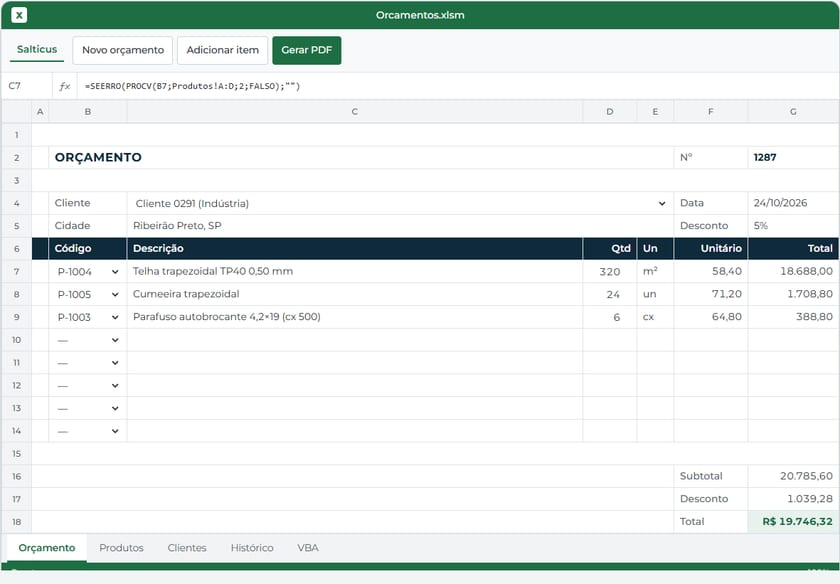The image size is (840, 584).
Task: Click the quantity 320 cell
Action: click(x=610, y=272)
